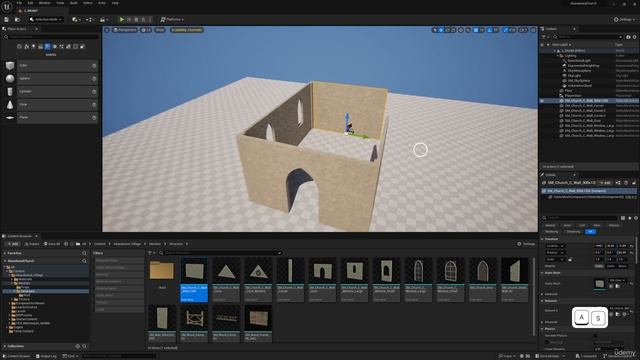Toggle visibility of selected SM_Church_C_Wall_300x150 row
Image resolution: width=640 pixels, height=360 pixels.
point(542,100)
